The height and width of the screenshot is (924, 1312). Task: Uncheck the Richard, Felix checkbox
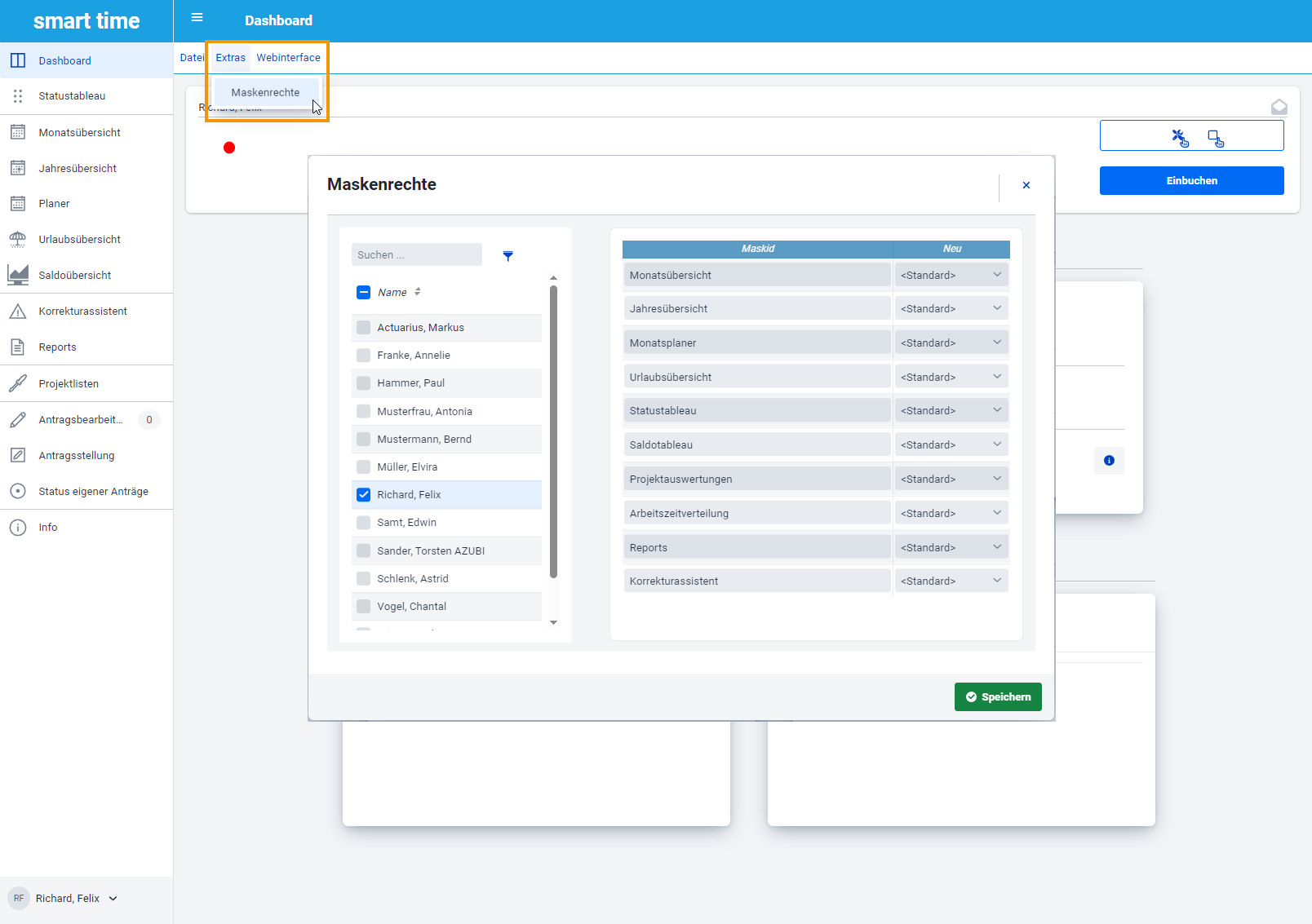tap(364, 495)
